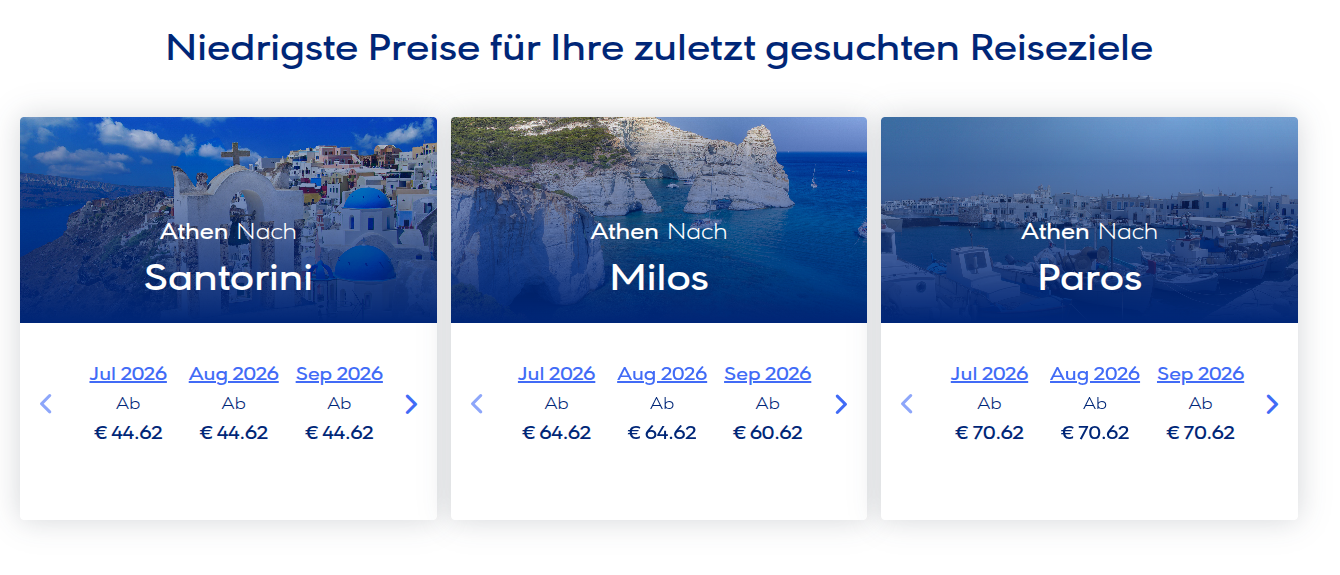The width and height of the screenshot is (1340, 575).
Task: Select Aug 2026 for Milos route
Action: (662, 374)
